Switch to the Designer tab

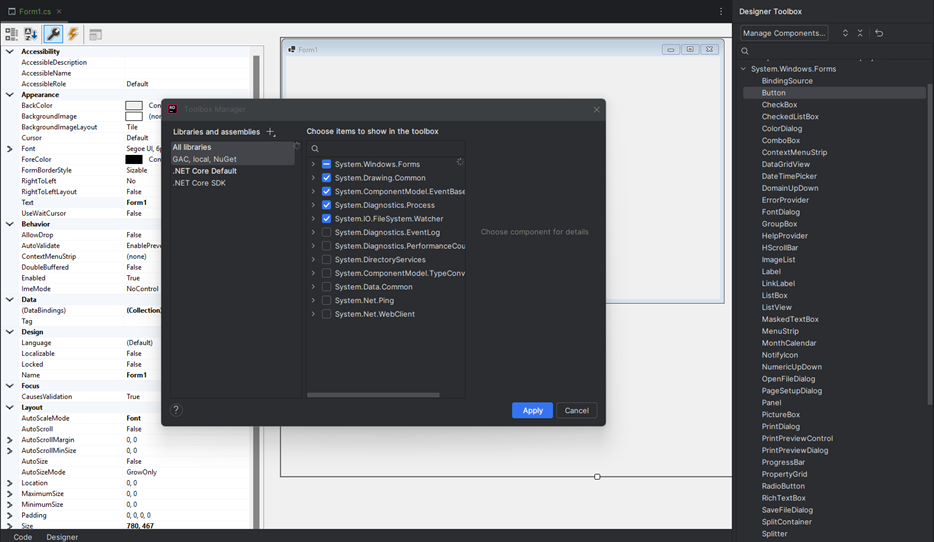pos(62,537)
